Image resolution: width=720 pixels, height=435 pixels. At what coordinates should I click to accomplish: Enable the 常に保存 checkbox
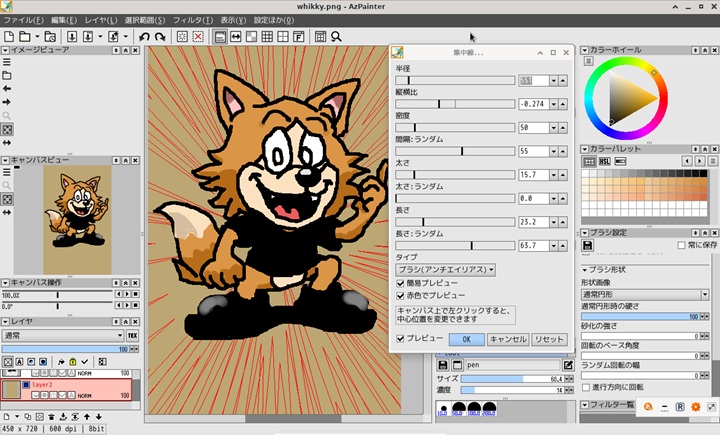(681, 245)
